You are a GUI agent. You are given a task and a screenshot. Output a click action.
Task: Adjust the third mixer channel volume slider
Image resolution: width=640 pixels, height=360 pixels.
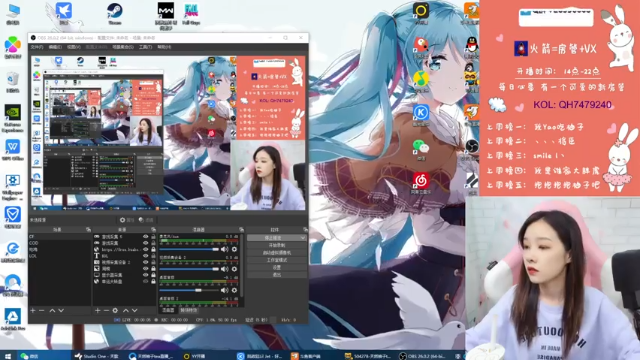click(x=189, y=290)
